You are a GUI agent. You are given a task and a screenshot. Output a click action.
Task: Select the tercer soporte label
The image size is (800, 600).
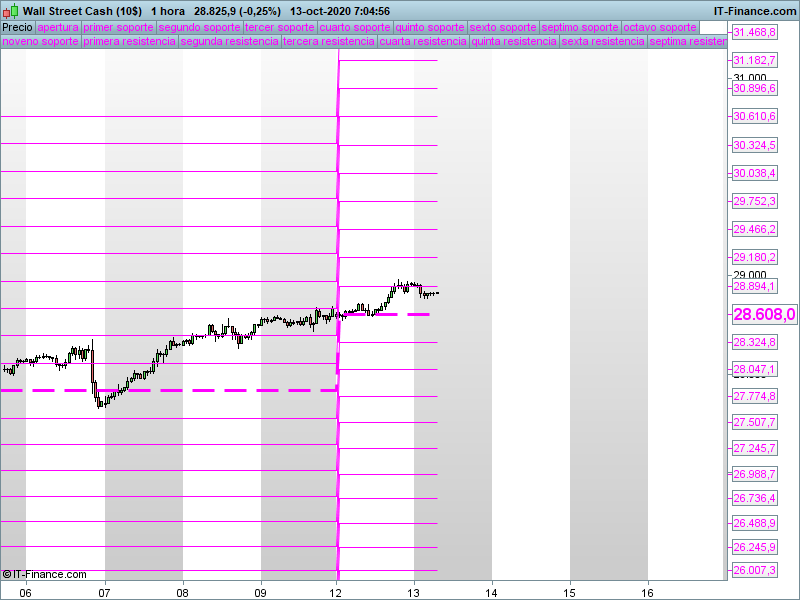pyautogui.click(x=280, y=28)
